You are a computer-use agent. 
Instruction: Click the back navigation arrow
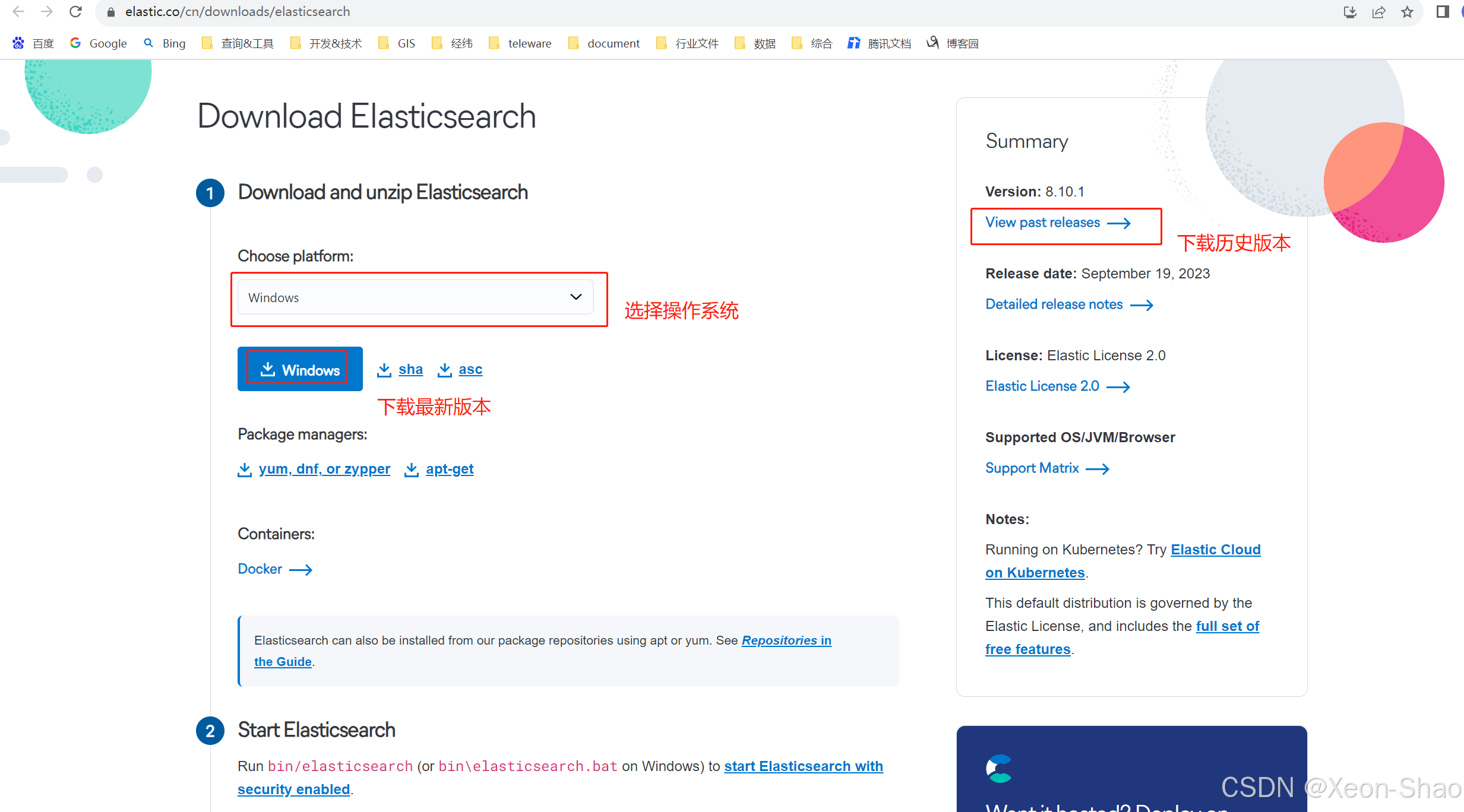[18, 11]
